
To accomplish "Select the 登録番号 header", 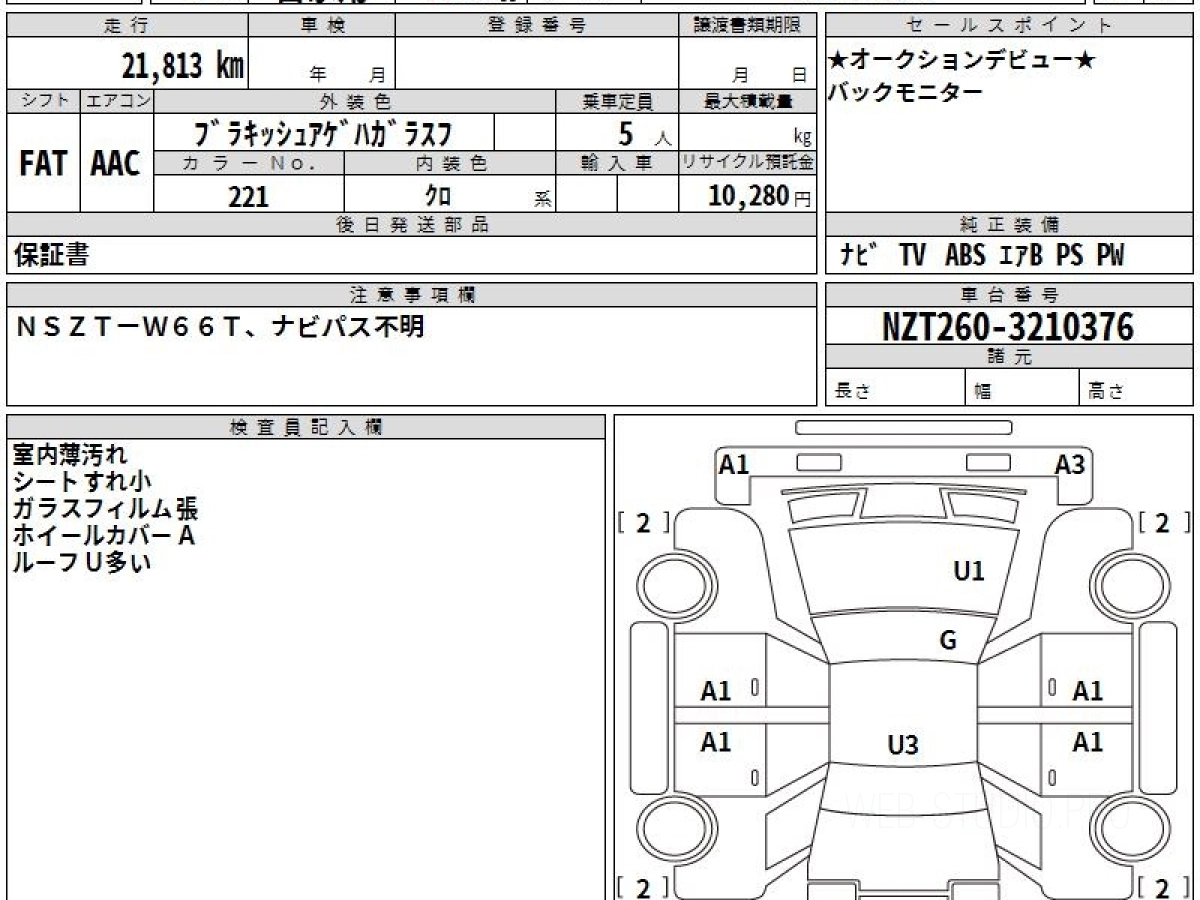I will tap(537, 26).
